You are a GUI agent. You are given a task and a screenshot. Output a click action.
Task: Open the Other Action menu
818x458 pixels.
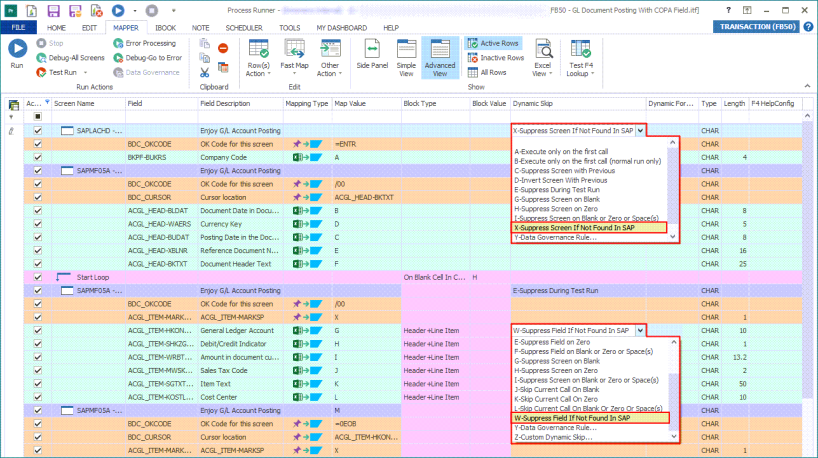[329, 57]
